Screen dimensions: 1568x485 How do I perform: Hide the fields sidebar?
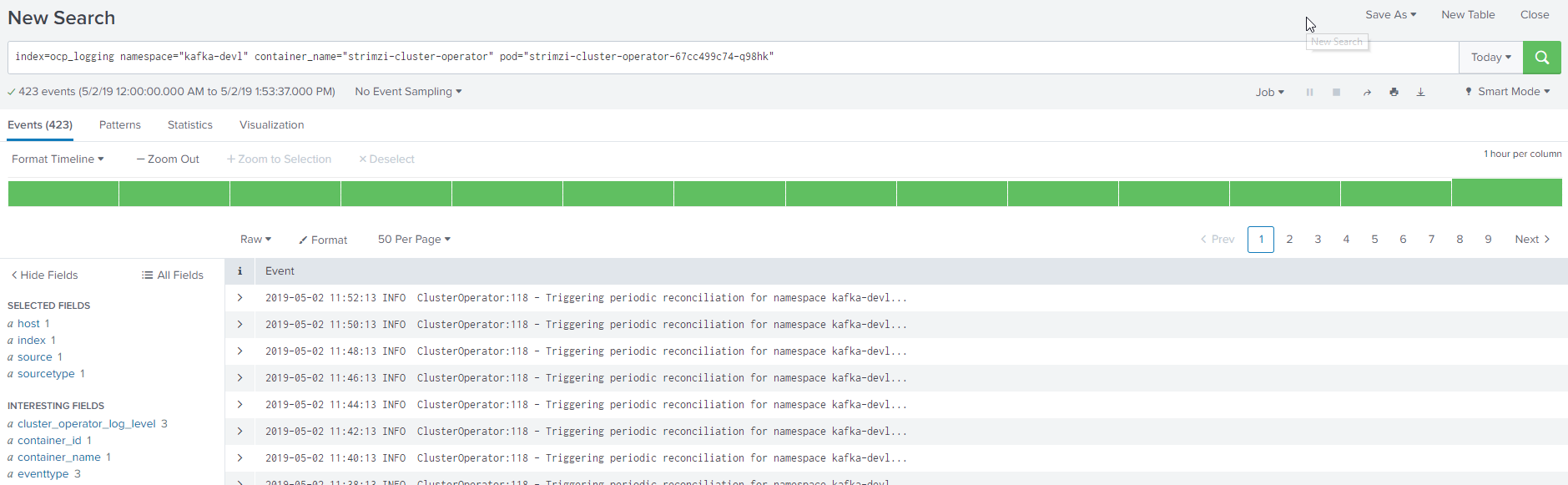[44, 275]
